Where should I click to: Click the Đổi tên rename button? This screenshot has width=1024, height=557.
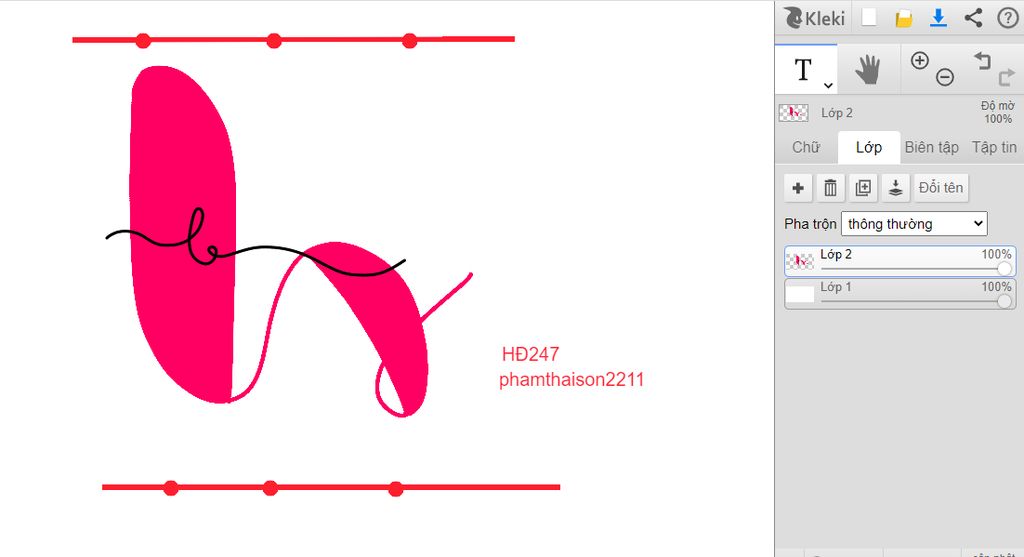(x=940, y=188)
